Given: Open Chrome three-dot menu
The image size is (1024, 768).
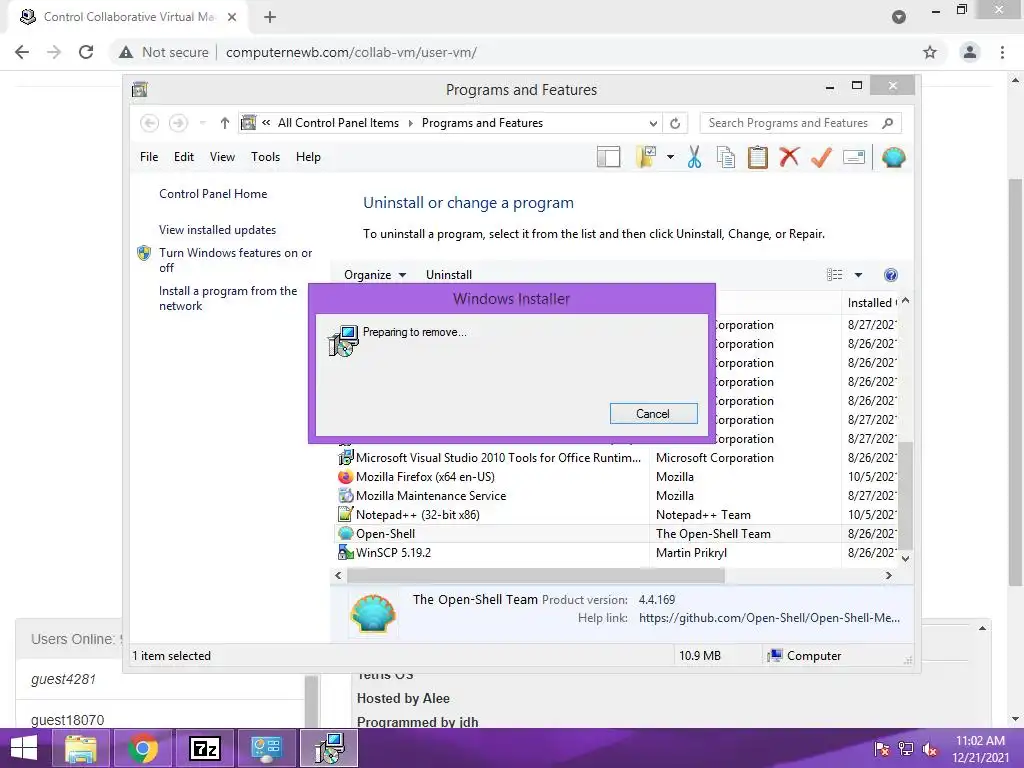Looking at the screenshot, I should coord(1002,52).
